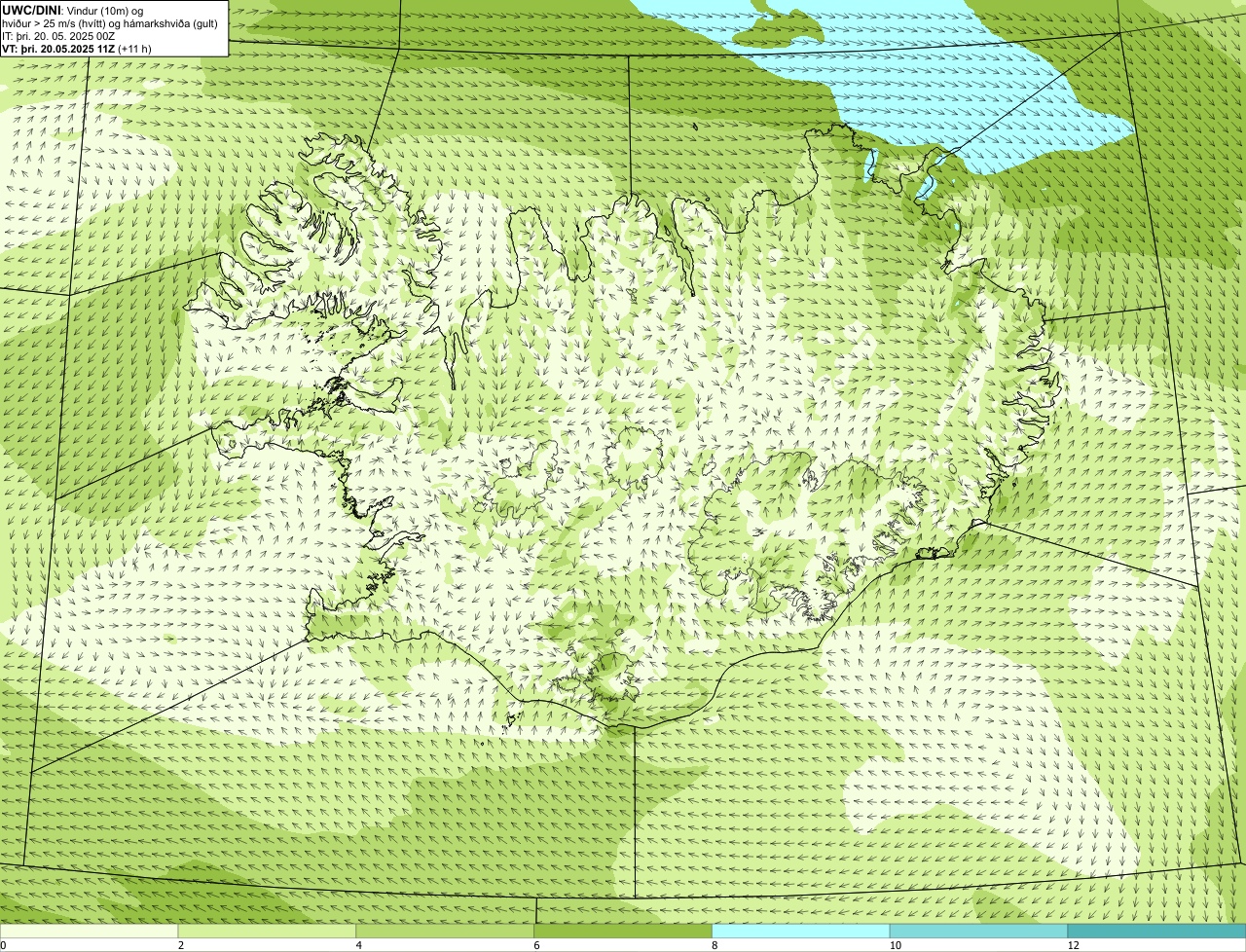Click the dark green 6–8 scale segment
Image resolution: width=1246 pixels, height=952 pixels.
[623, 932]
